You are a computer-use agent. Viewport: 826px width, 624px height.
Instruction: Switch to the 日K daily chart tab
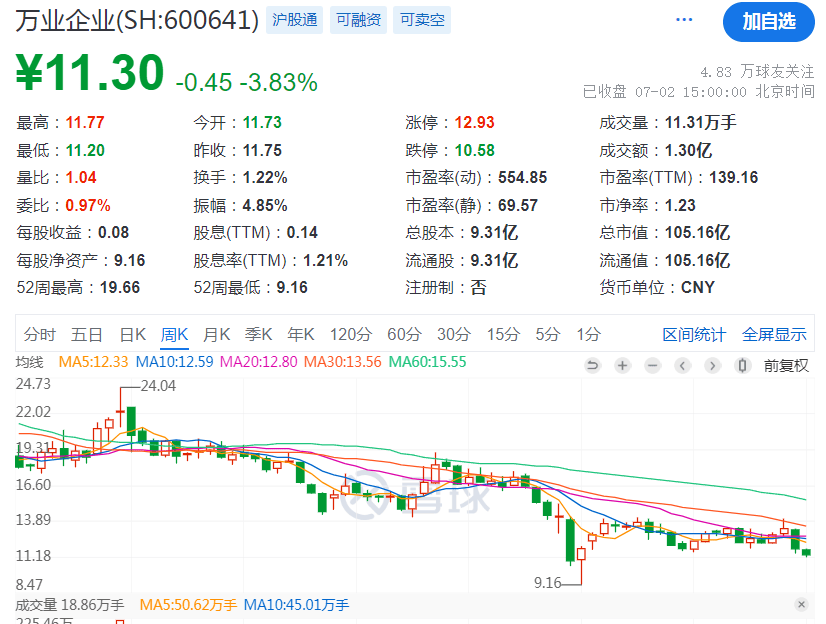click(x=132, y=334)
